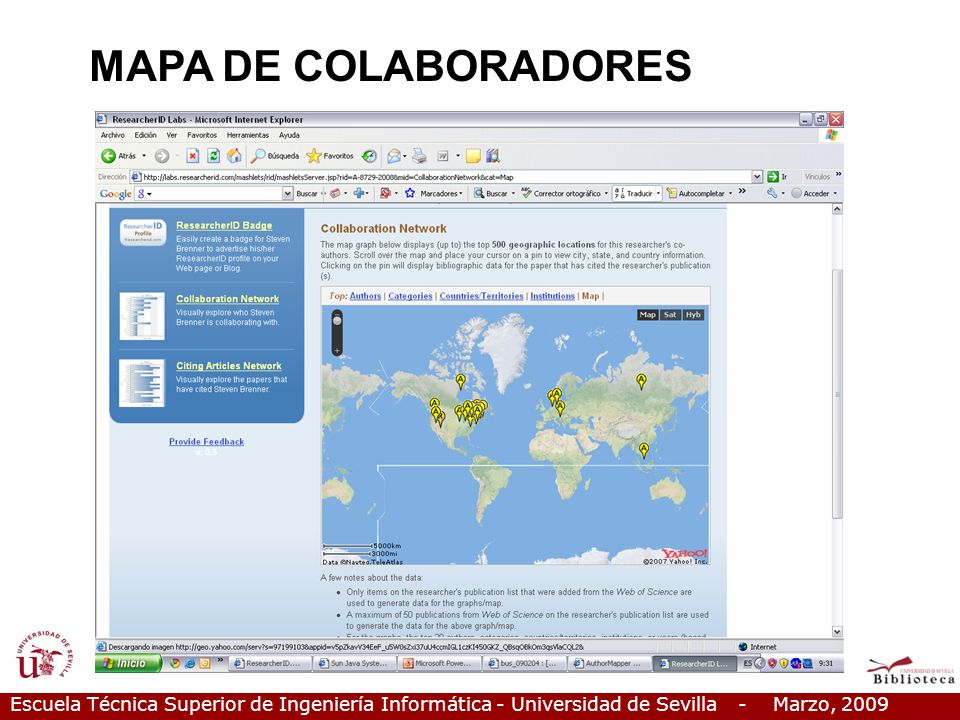Switch map to Hyb view
The width and height of the screenshot is (960, 720).
coord(693,315)
